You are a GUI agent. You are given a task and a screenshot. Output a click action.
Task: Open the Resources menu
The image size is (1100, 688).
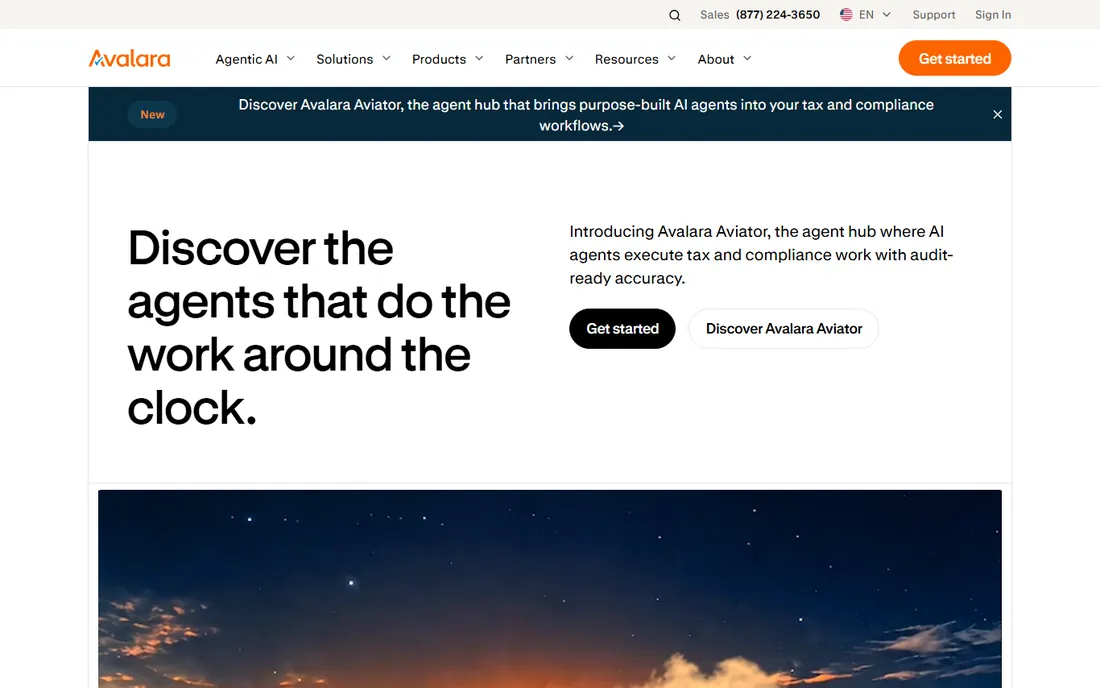click(626, 59)
